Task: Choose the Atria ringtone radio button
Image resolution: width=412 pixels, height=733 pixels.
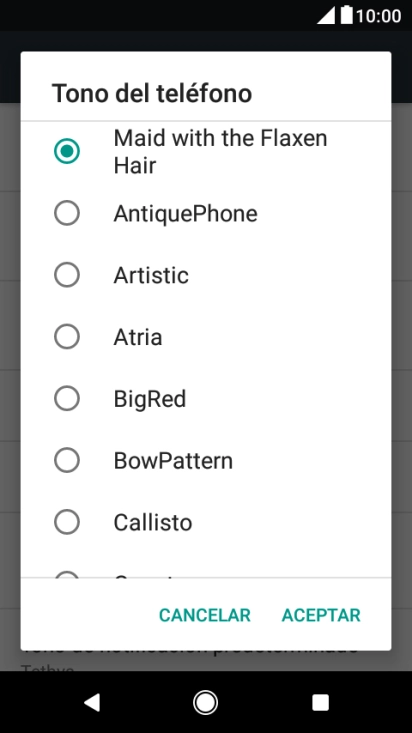Action: coord(67,337)
